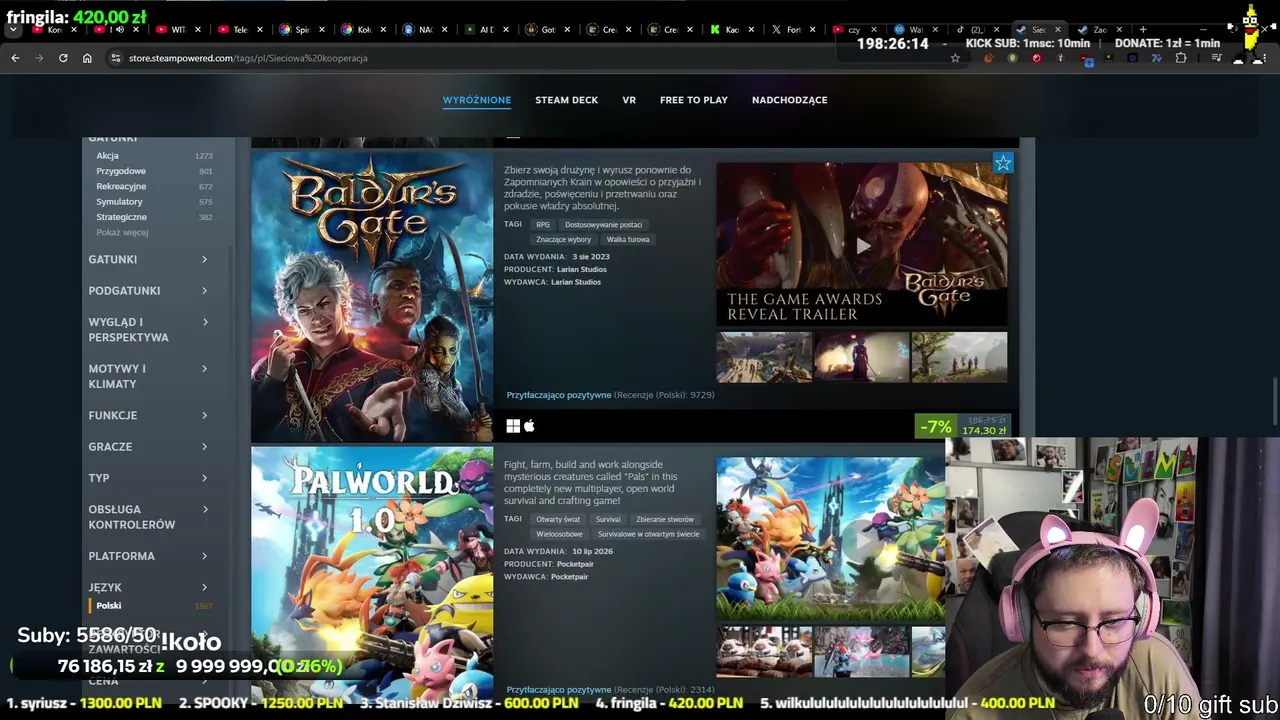Expand the Gracze filter section
This screenshot has width=1280, height=720.
click(148, 447)
